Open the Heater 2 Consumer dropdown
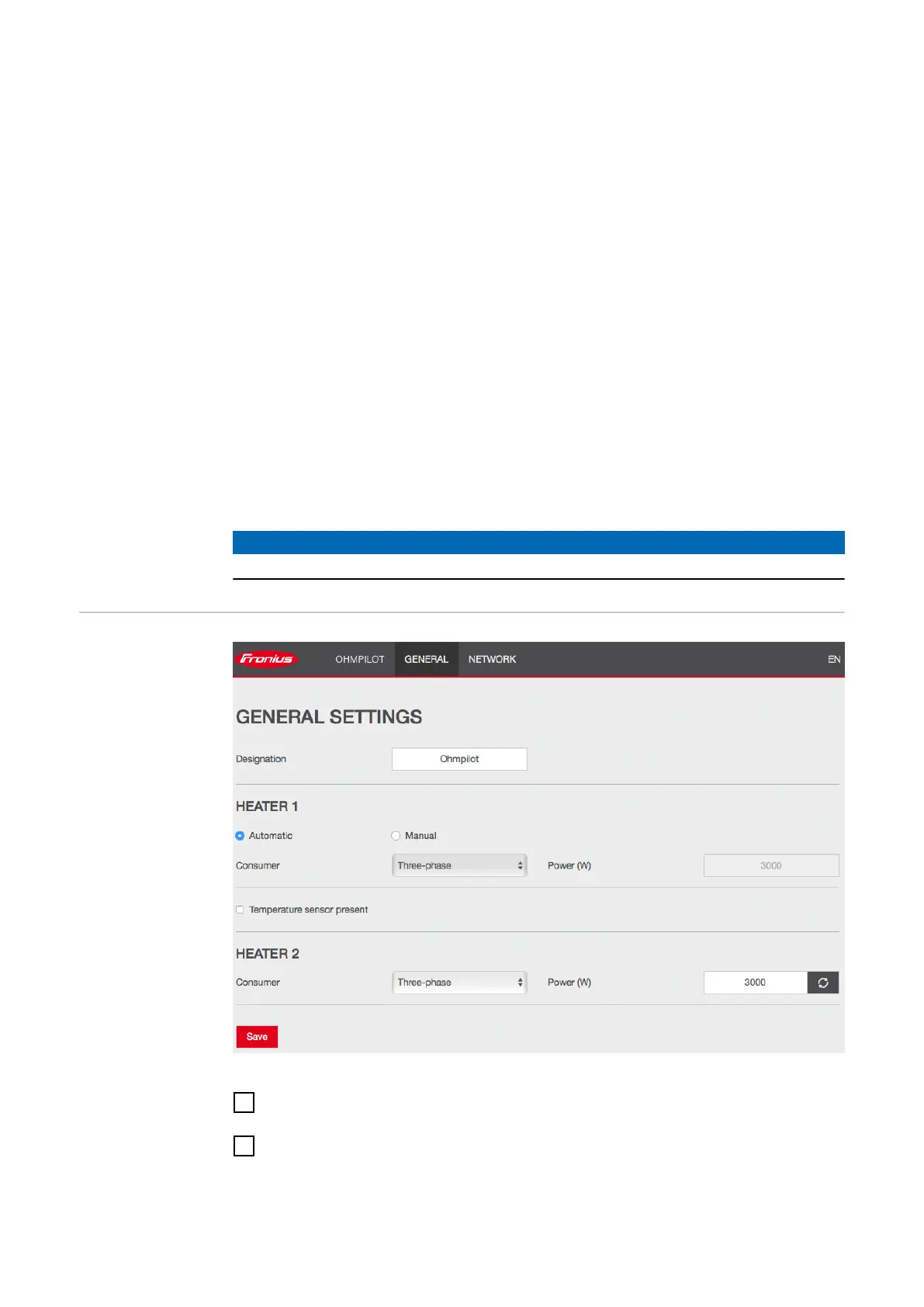 pyautogui.click(x=459, y=983)
